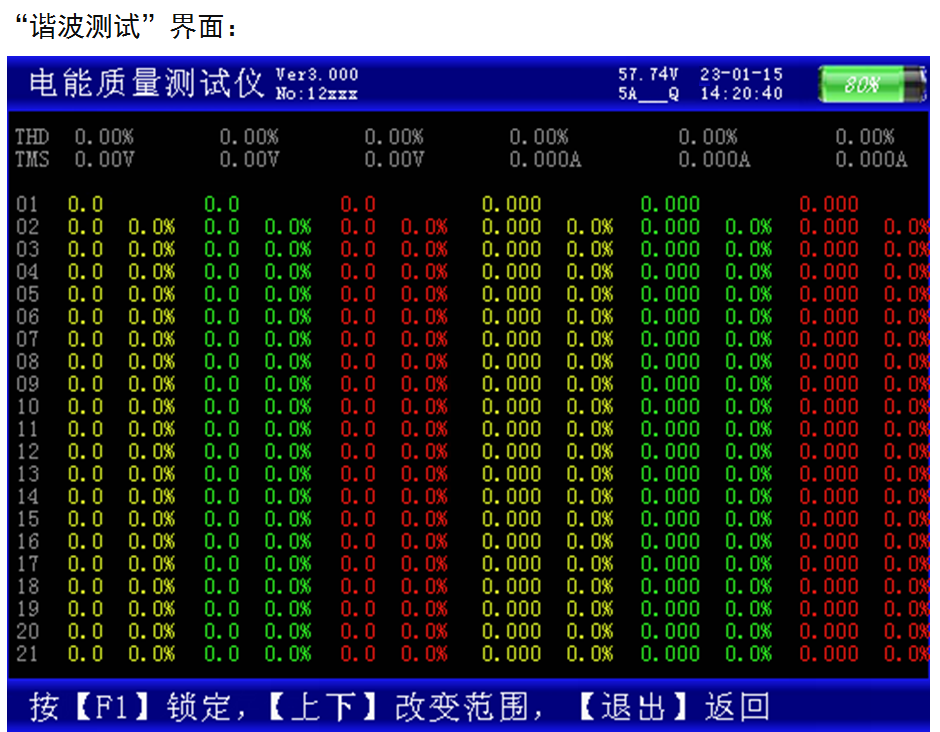Click the 电能质量测试仪 title text
The image size is (940, 732).
tap(146, 84)
